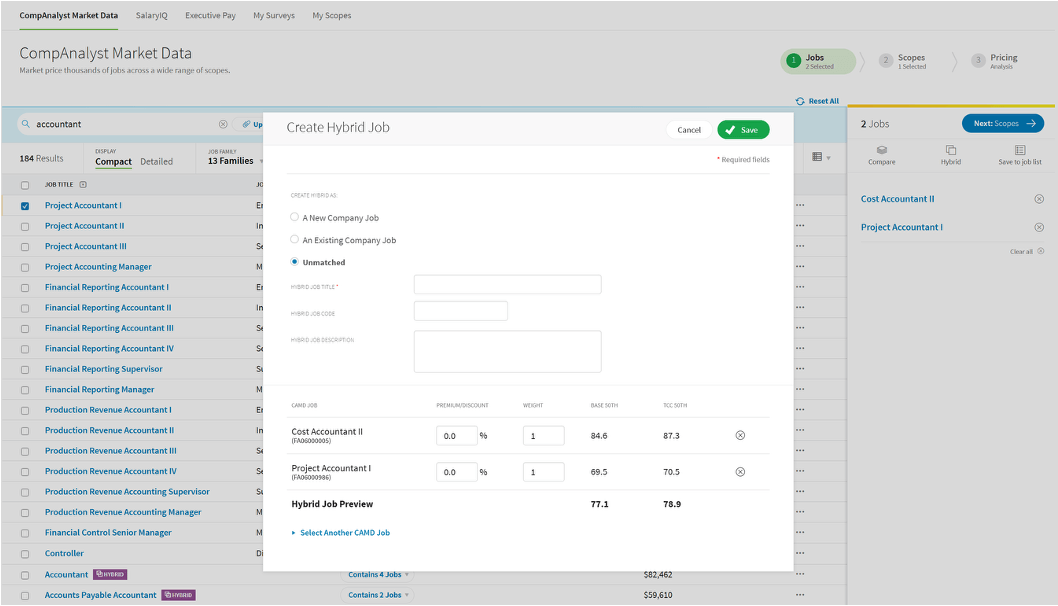Open Financial Reporting Accountant IV link
The height and width of the screenshot is (606, 1058).
109,348
